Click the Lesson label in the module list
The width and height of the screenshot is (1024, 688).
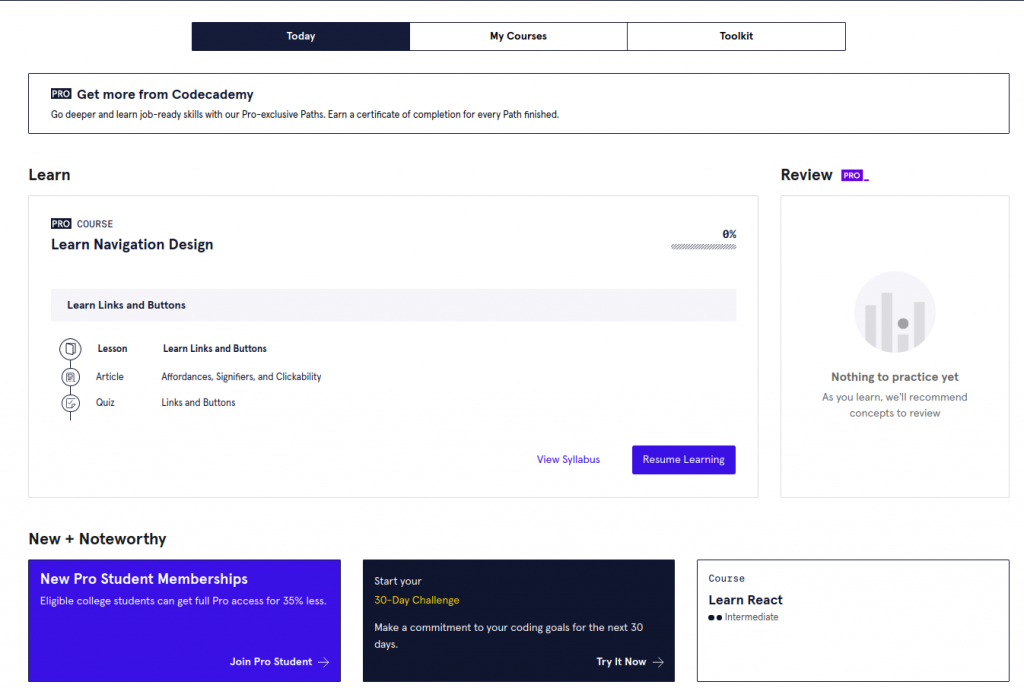112,349
